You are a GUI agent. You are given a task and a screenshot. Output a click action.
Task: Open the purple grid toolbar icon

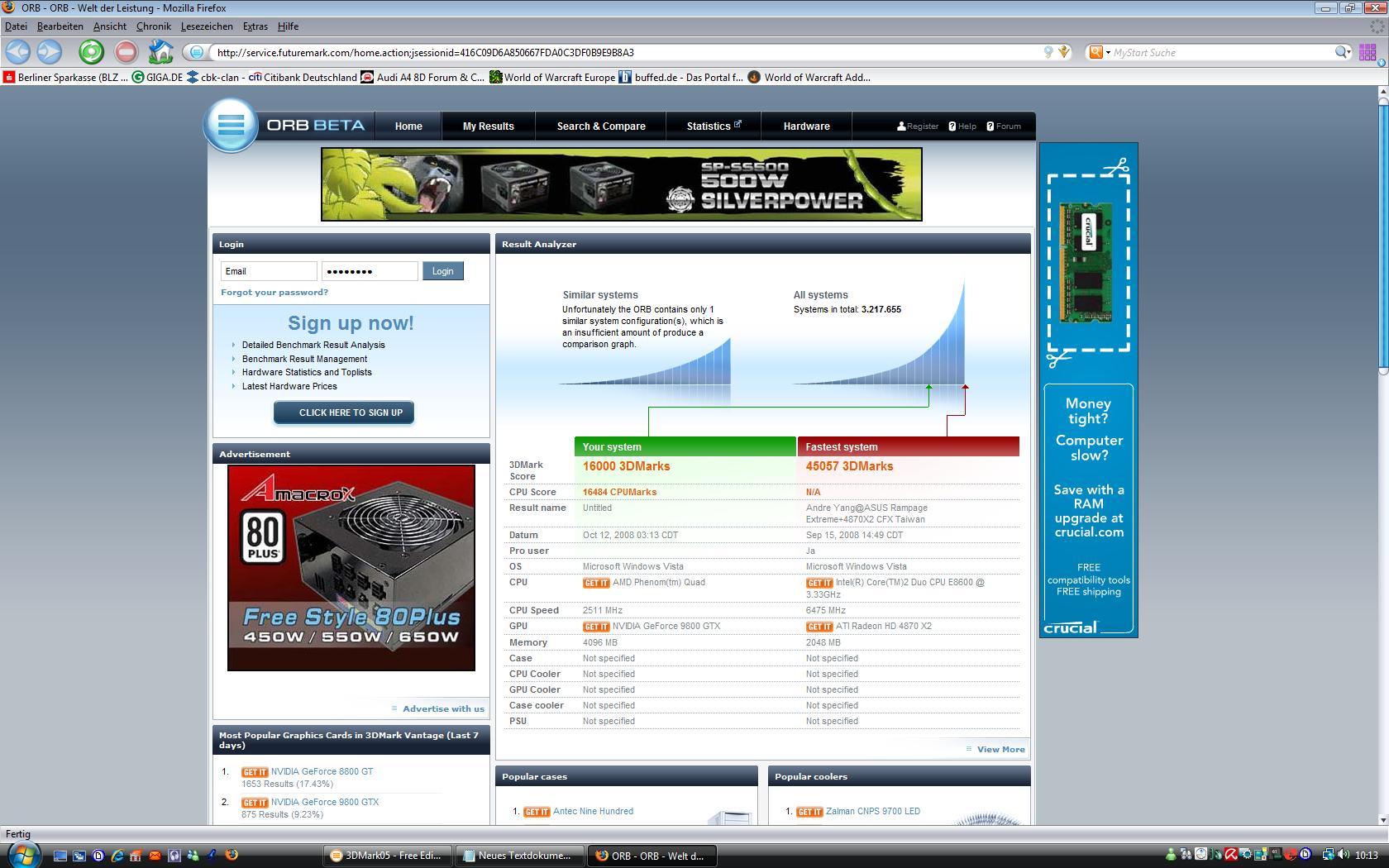pos(1368,52)
